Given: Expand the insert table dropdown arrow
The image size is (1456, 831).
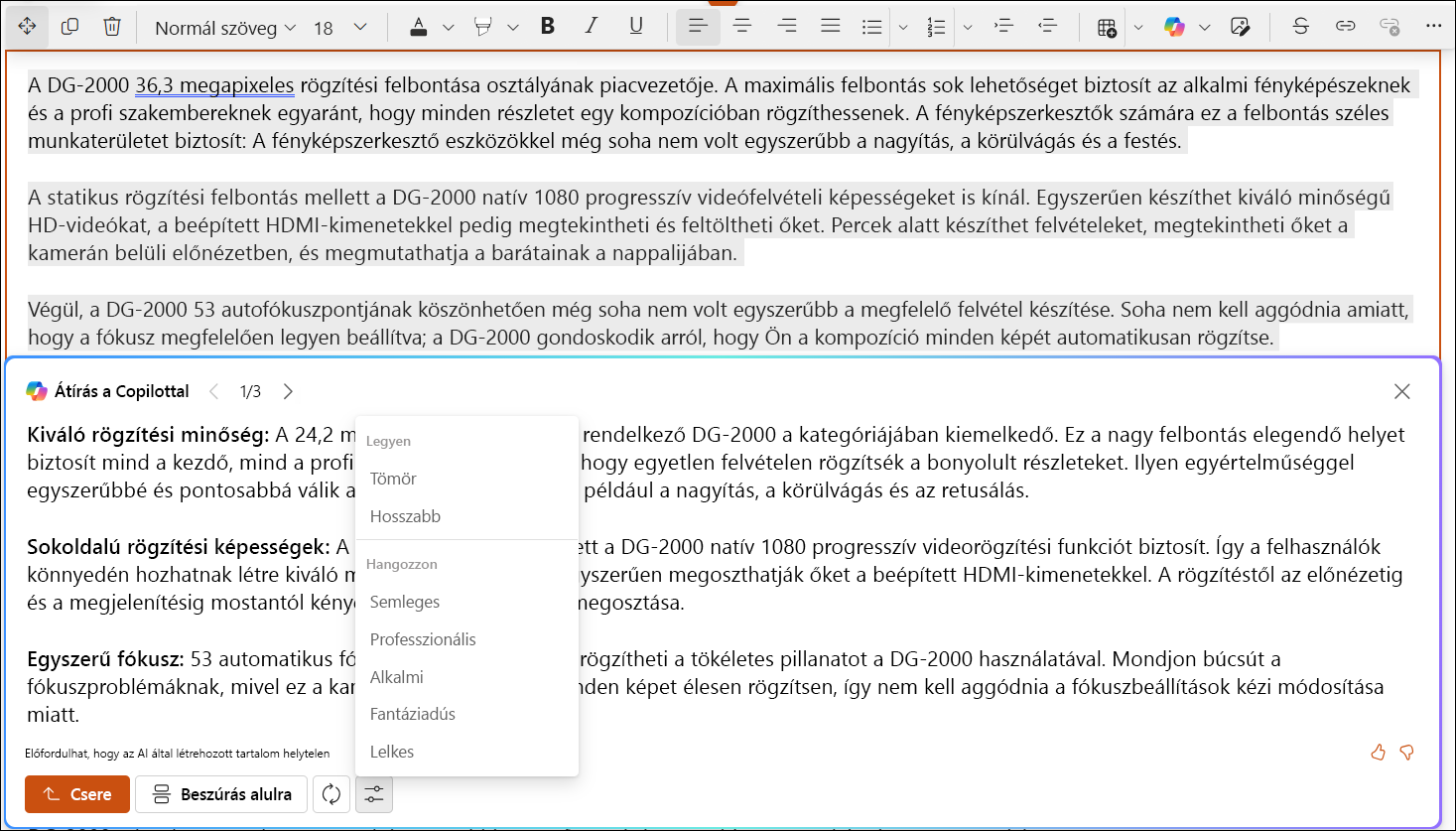Looking at the screenshot, I should 1138,28.
